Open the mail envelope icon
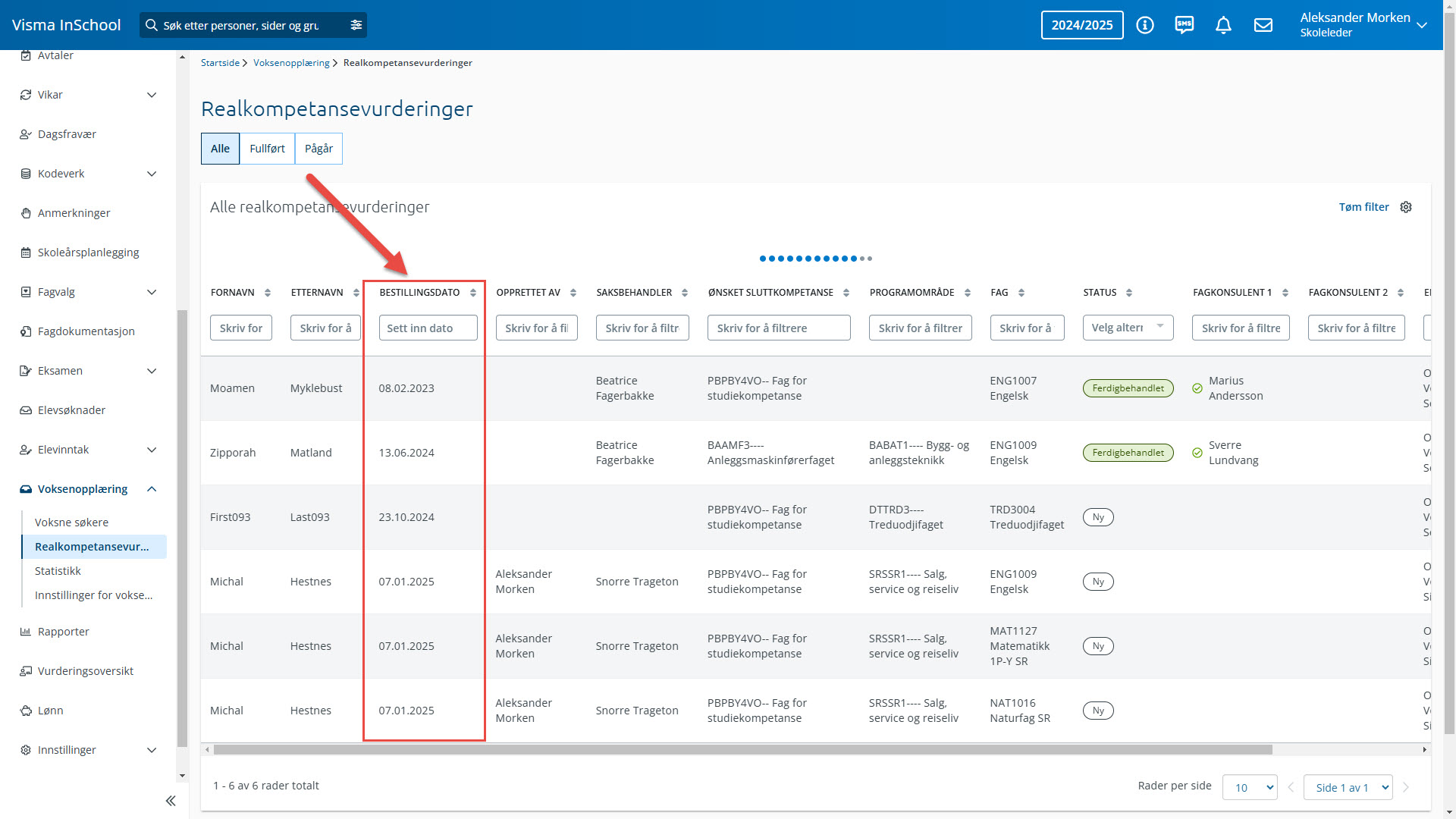This screenshot has height=819, width=1456. click(1263, 25)
